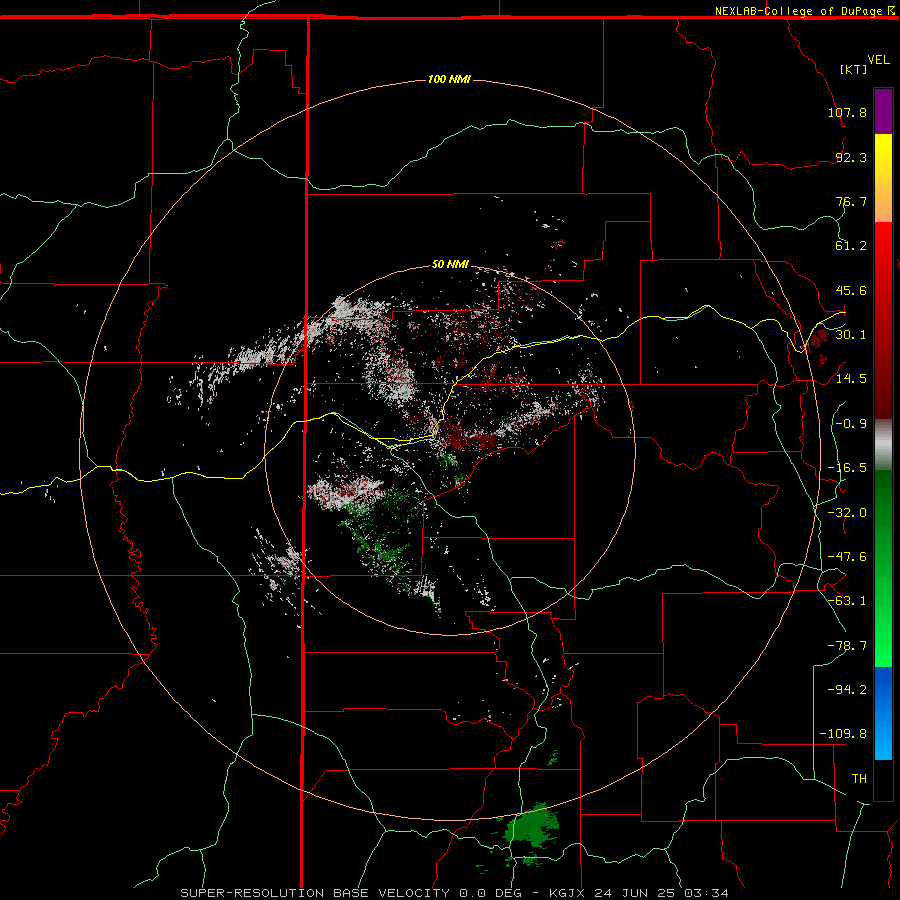
Task: Click the large green echo near the southern 100 NMI ring
Action: 531,827
